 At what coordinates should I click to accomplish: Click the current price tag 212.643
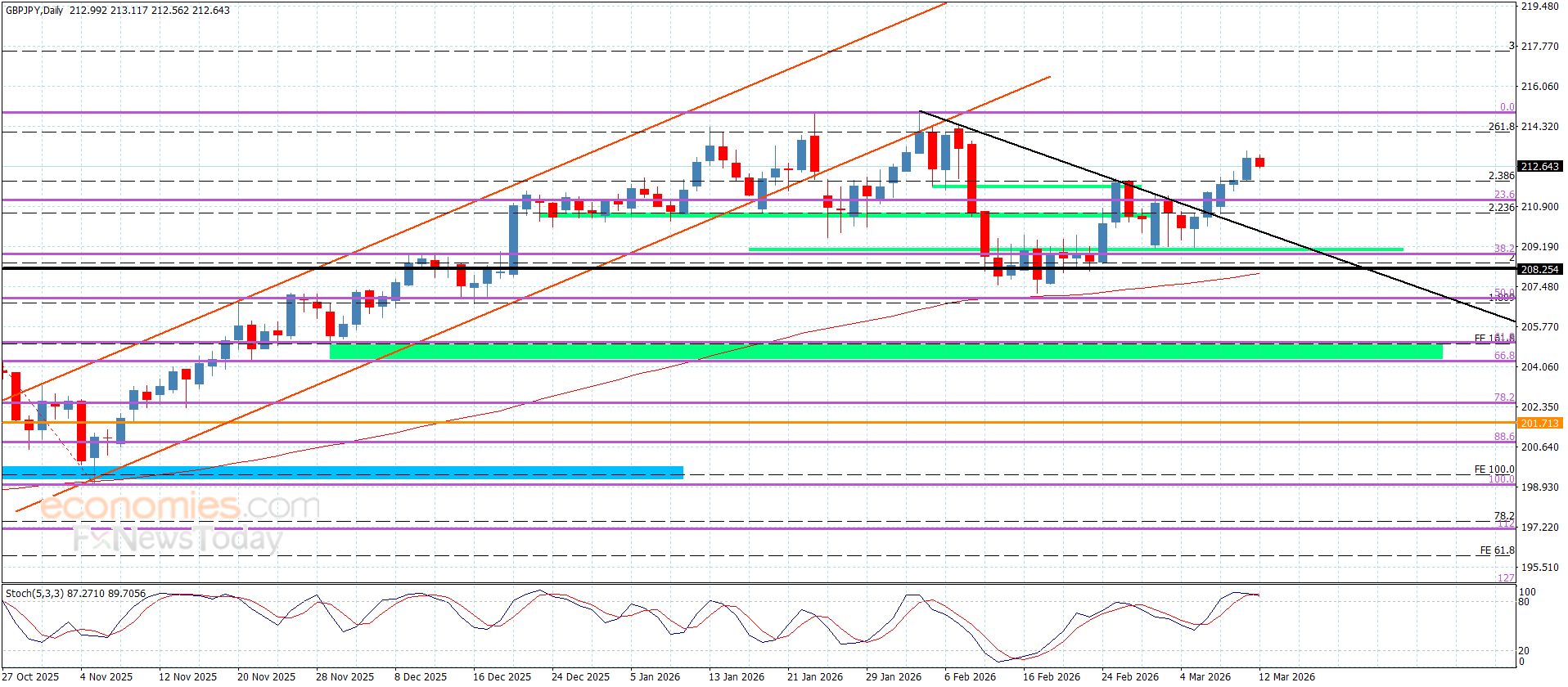(1539, 167)
